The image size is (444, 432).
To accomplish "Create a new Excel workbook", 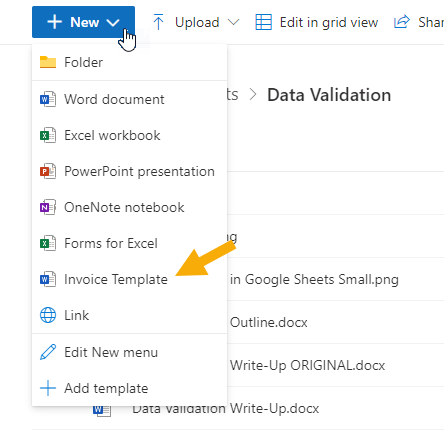I will click(x=129, y=135).
